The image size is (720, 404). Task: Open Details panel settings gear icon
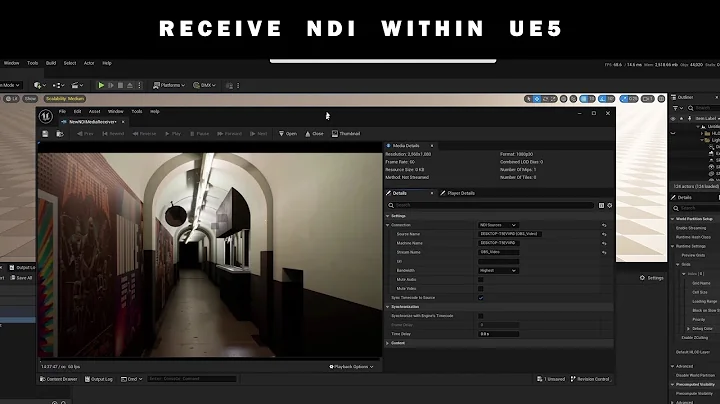point(609,205)
